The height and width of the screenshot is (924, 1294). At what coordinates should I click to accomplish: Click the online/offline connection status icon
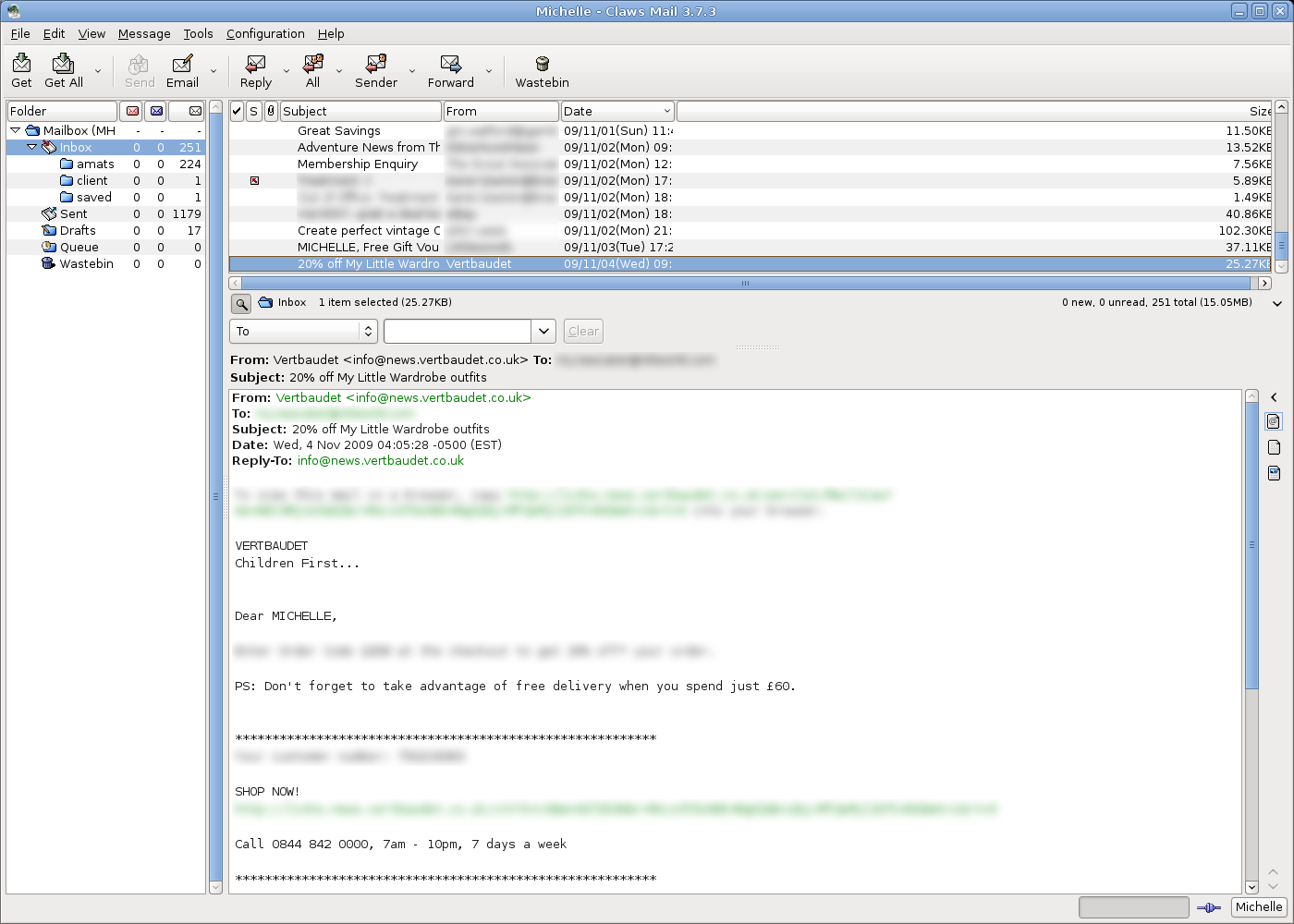click(1209, 907)
